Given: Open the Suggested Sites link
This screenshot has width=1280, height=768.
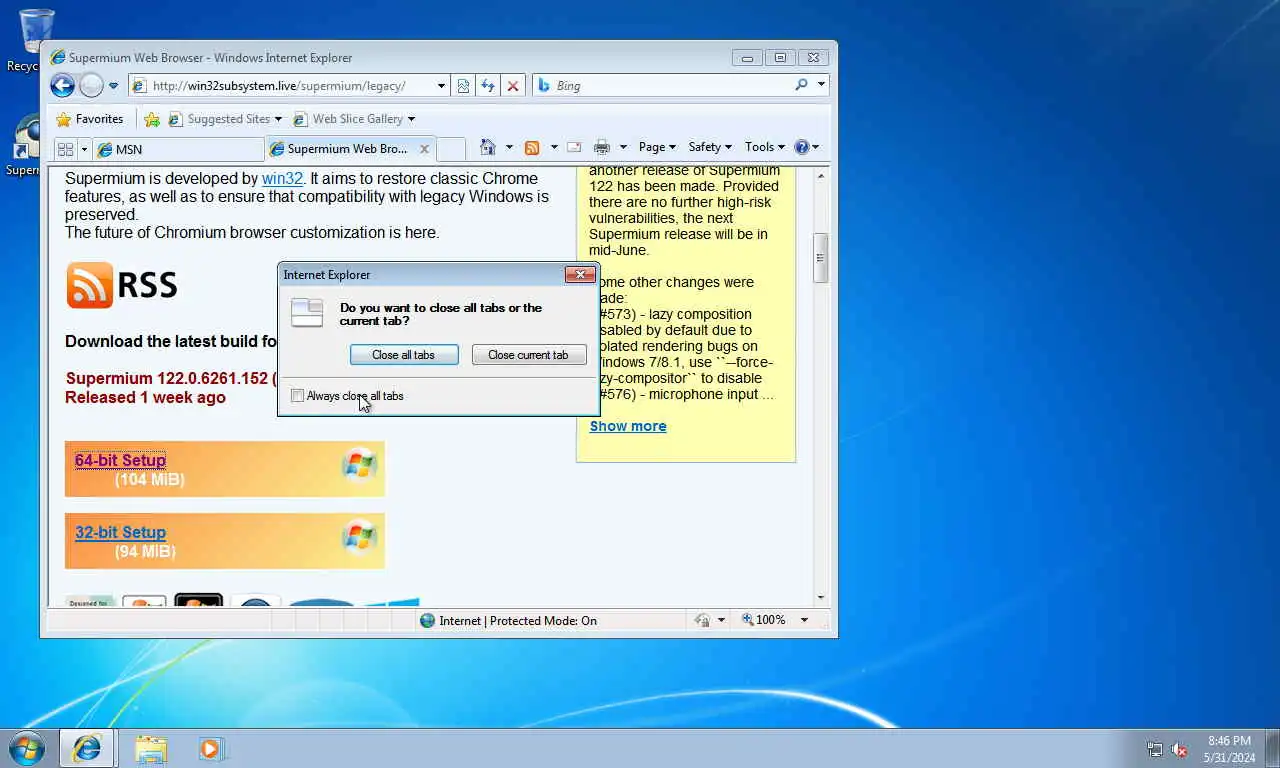Looking at the screenshot, I should 225,119.
